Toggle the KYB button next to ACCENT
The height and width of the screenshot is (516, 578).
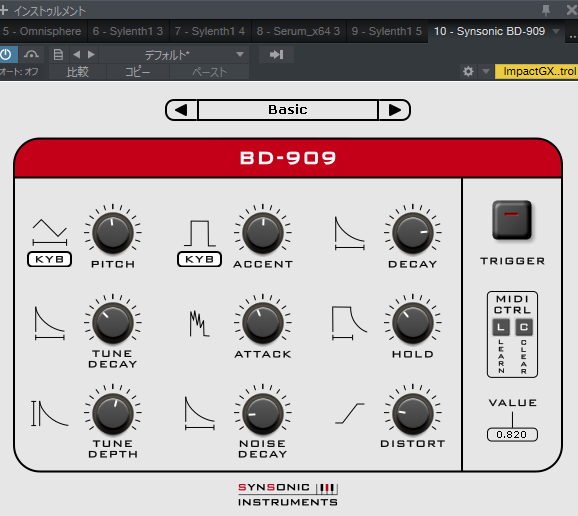[x=199, y=259]
